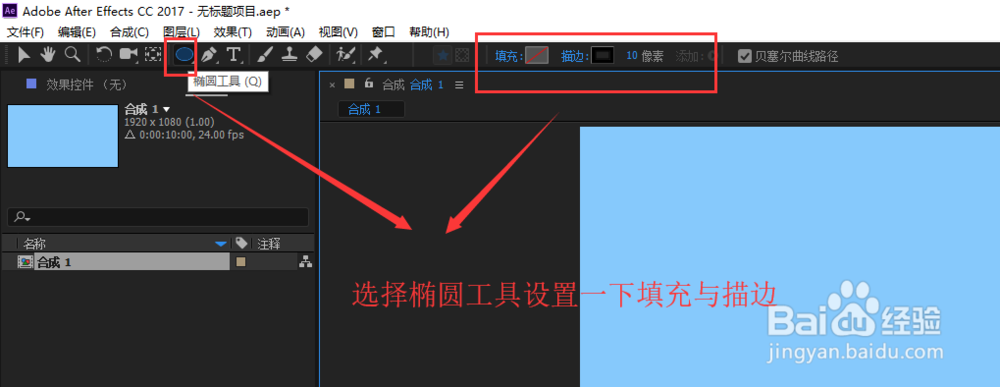Open the 编辑(E) menu
This screenshot has width=1000, height=387.
click(x=77, y=32)
